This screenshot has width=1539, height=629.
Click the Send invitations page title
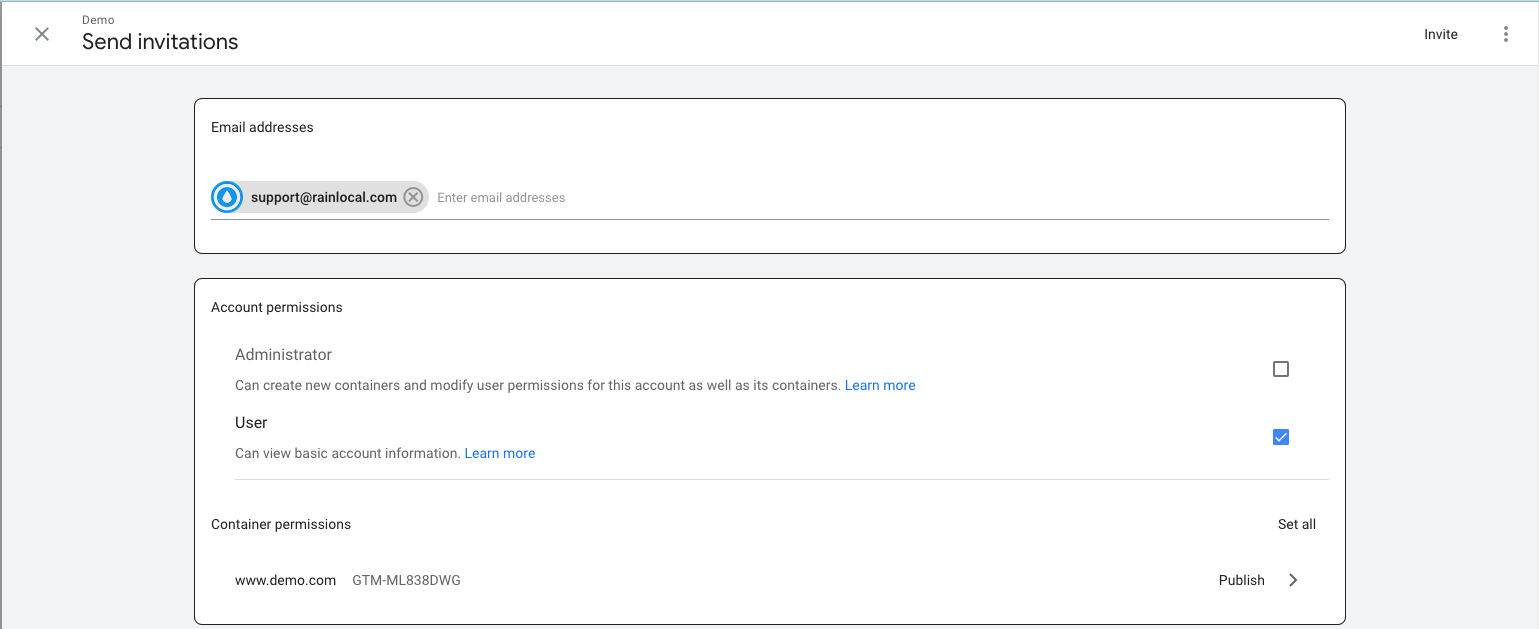[160, 42]
